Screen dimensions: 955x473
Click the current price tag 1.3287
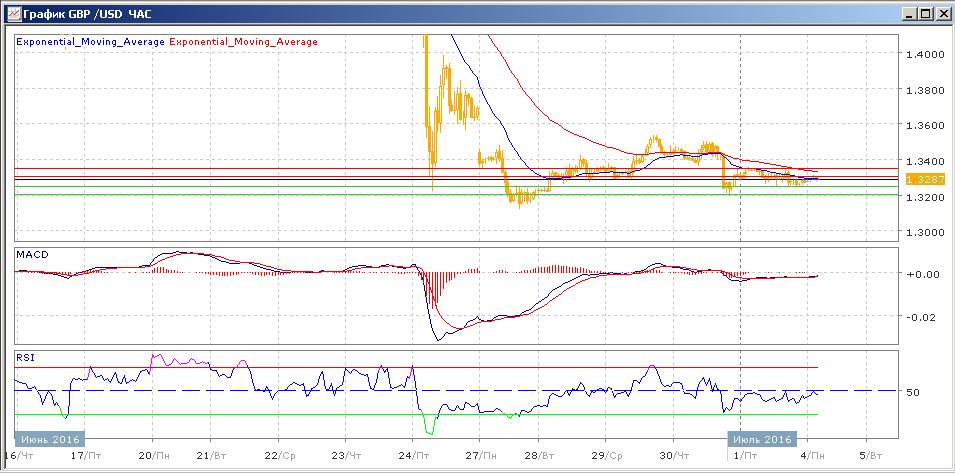pos(919,179)
